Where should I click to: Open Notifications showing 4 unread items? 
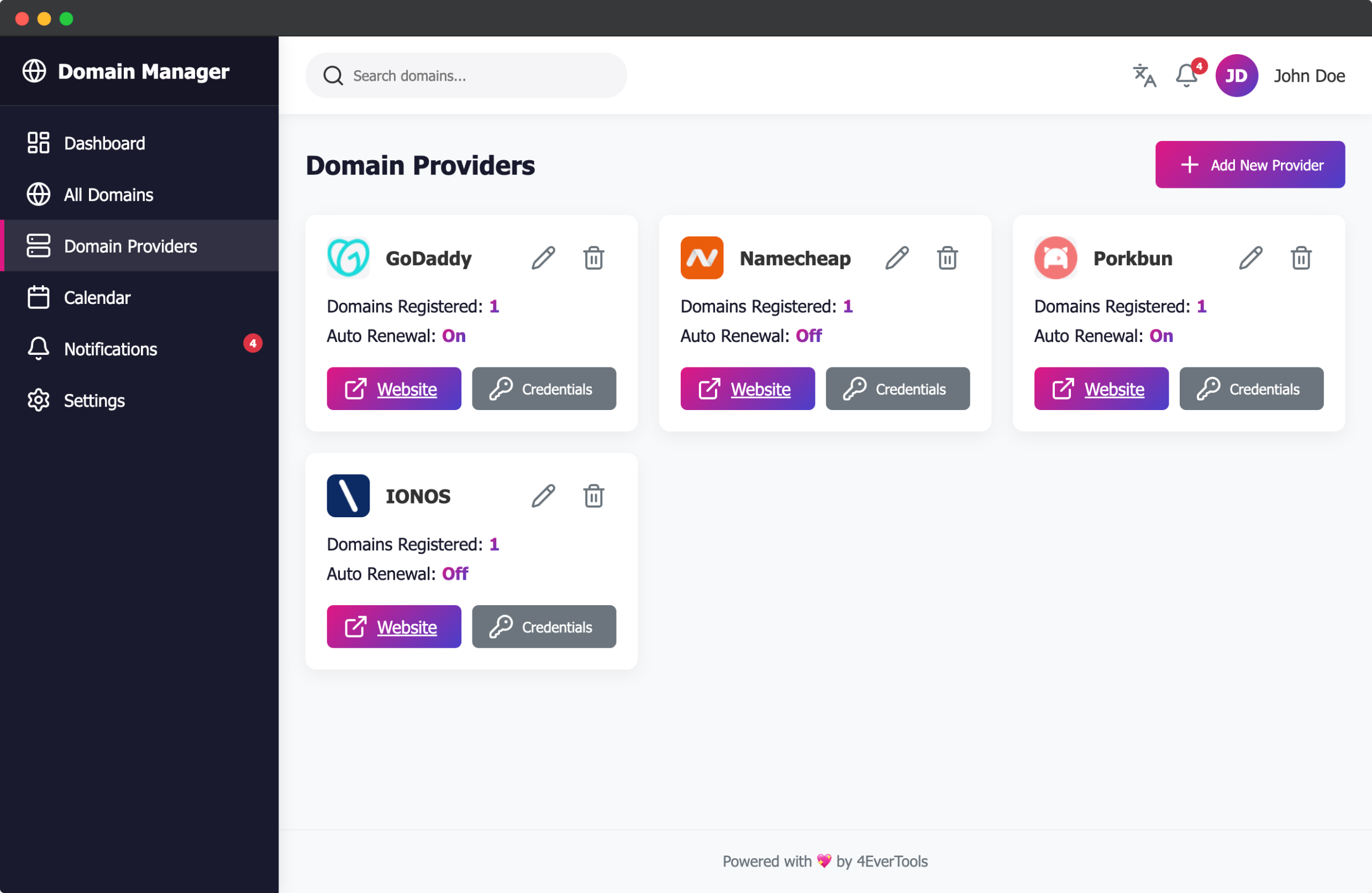(109, 349)
